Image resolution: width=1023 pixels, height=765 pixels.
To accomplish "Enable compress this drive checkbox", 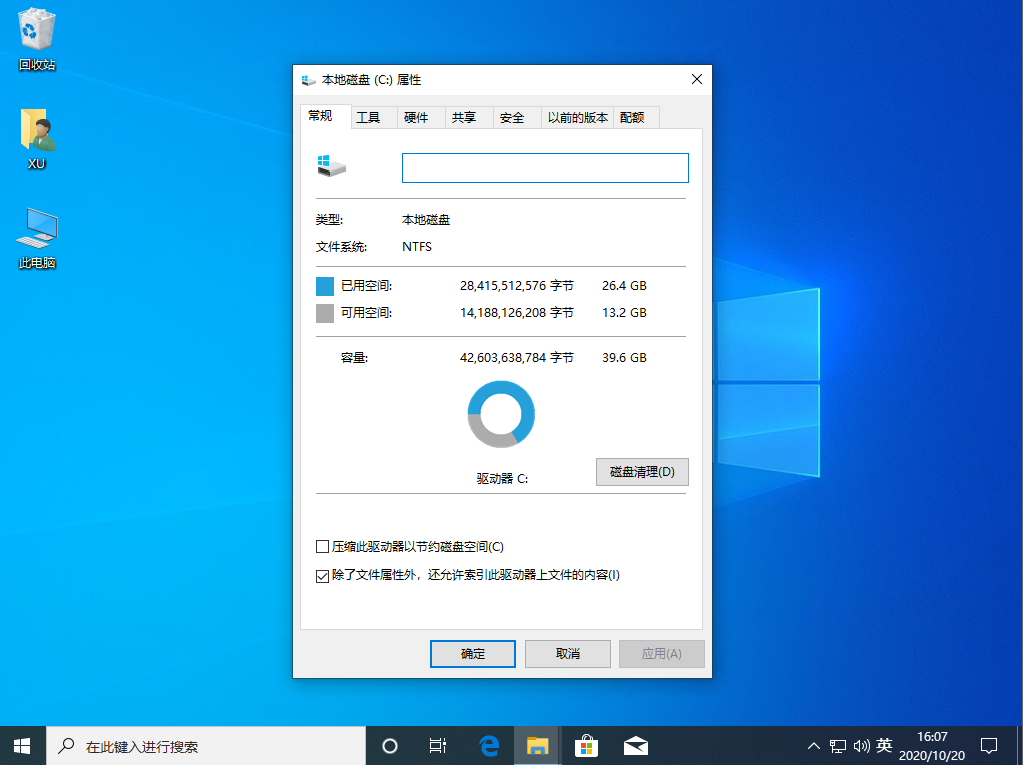I will 322,547.
